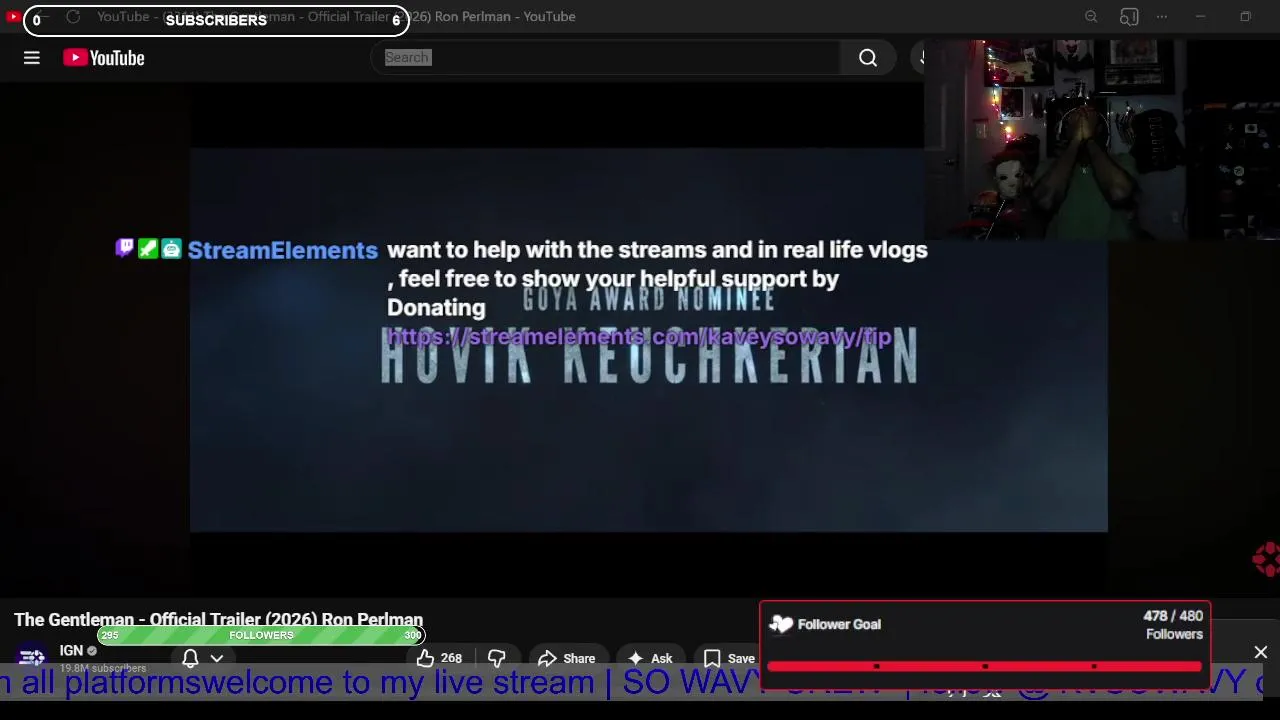Click the Subscribers counter overlay
Image resolution: width=1280 pixels, height=720 pixels.
click(216, 20)
